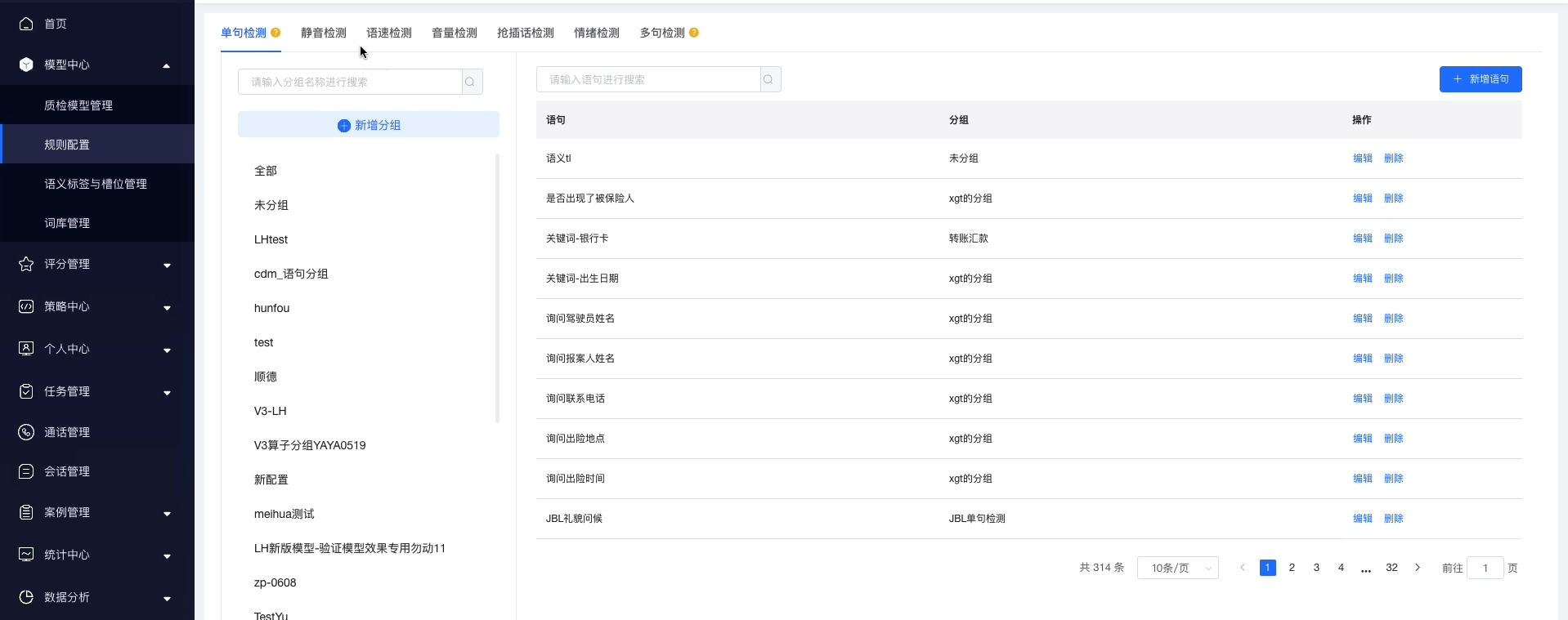Switch to the 情绪检测 tab
The height and width of the screenshot is (620, 1568).
[597, 33]
